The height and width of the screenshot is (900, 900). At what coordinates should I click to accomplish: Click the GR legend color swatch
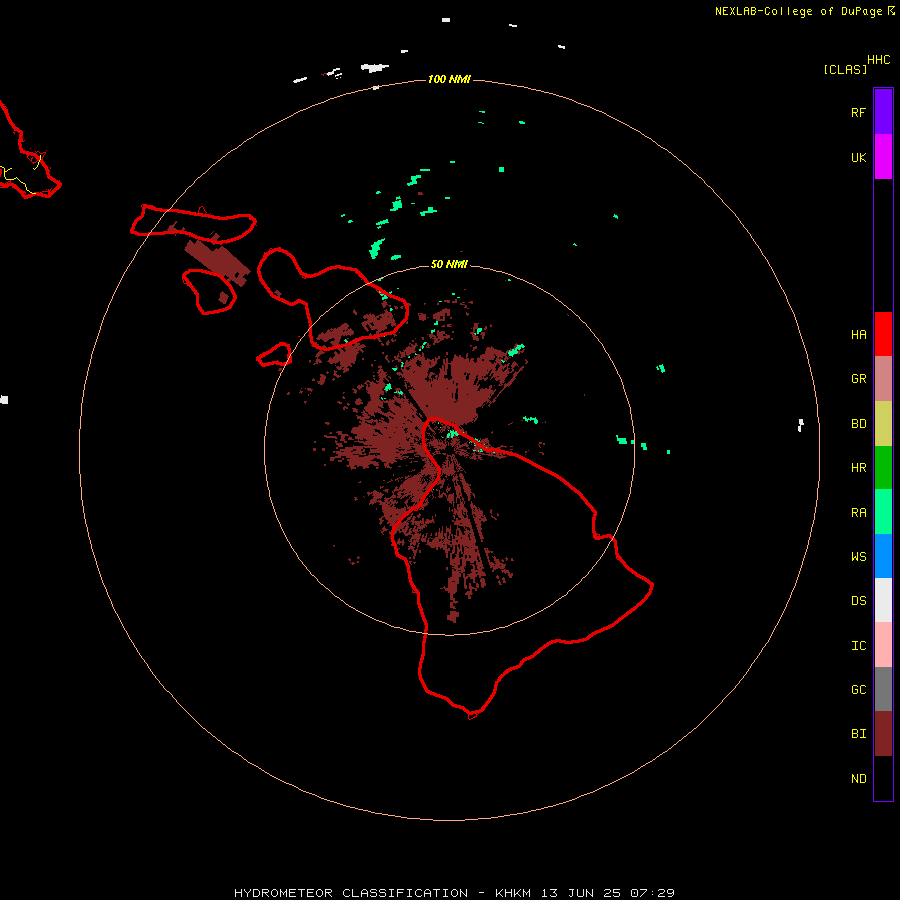pyautogui.click(x=883, y=379)
